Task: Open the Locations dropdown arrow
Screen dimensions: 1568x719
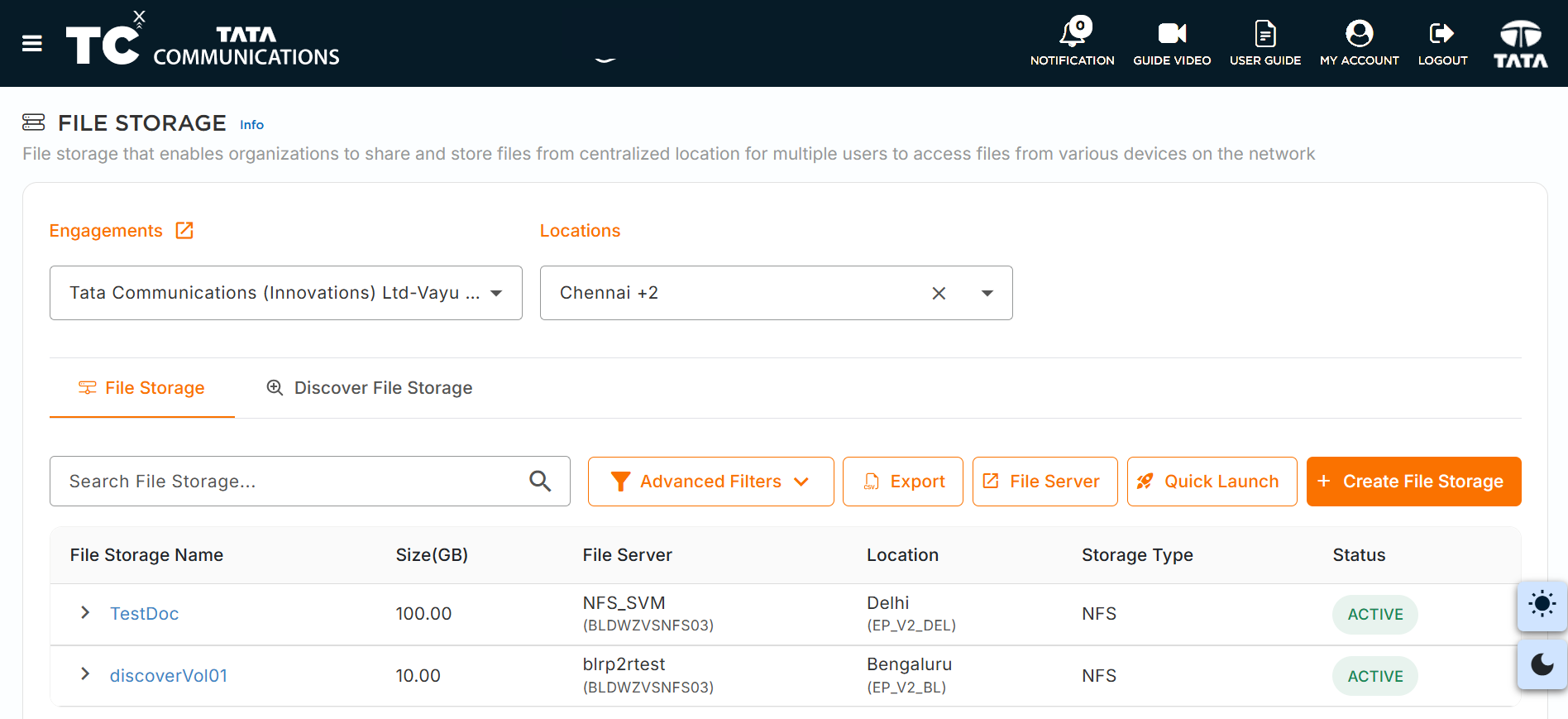Action: click(x=987, y=293)
